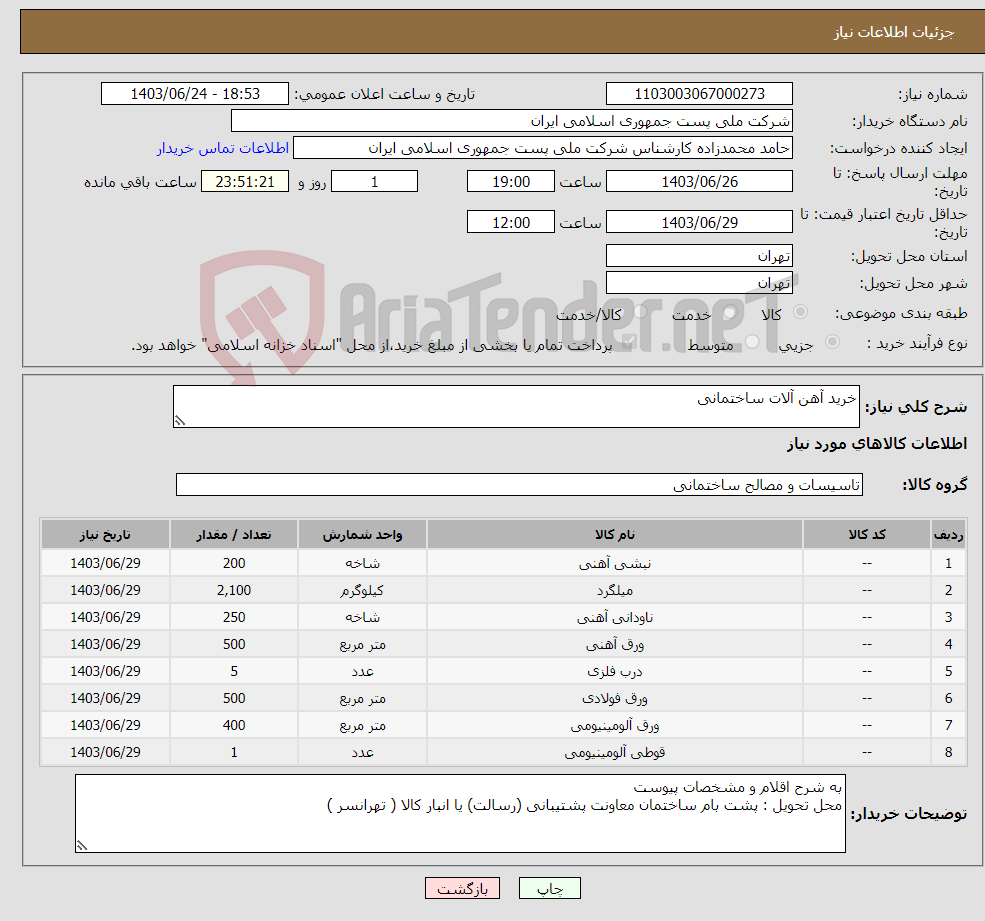985x921 pixels.
Task: Click the resize handle of description box
Action: click(x=180, y=421)
